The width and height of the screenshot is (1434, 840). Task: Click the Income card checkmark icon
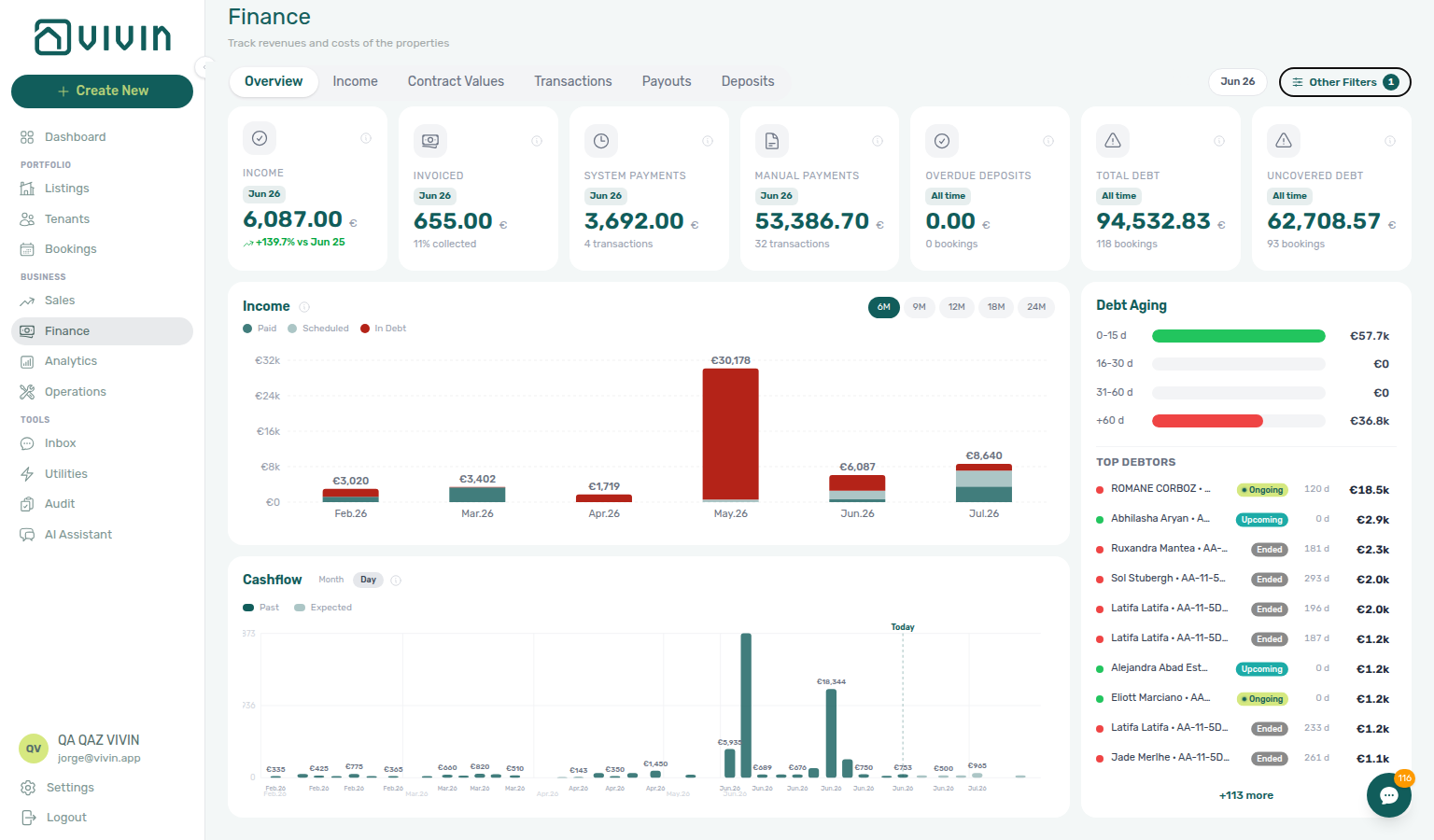click(x=260, y=138)
